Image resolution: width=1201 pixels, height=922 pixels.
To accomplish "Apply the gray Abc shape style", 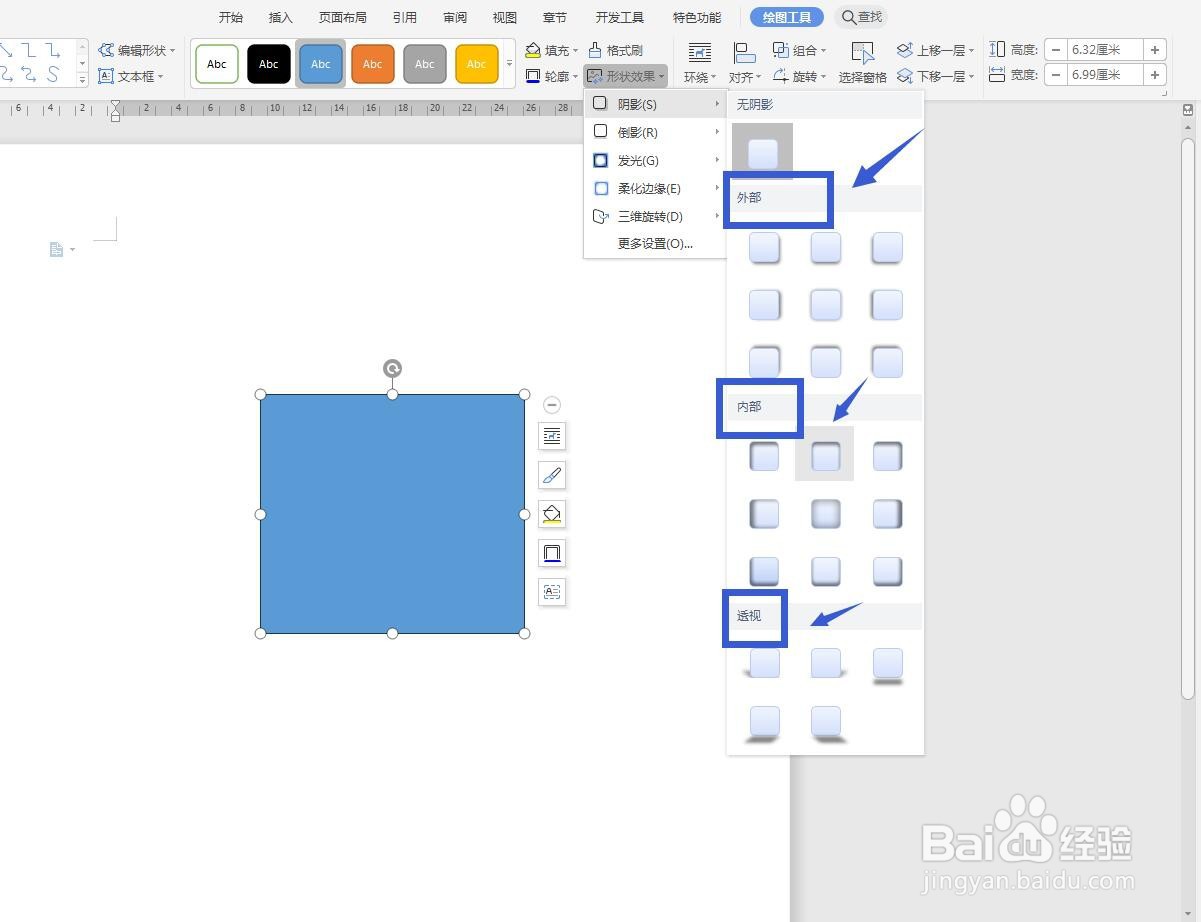I will [425, 64].
